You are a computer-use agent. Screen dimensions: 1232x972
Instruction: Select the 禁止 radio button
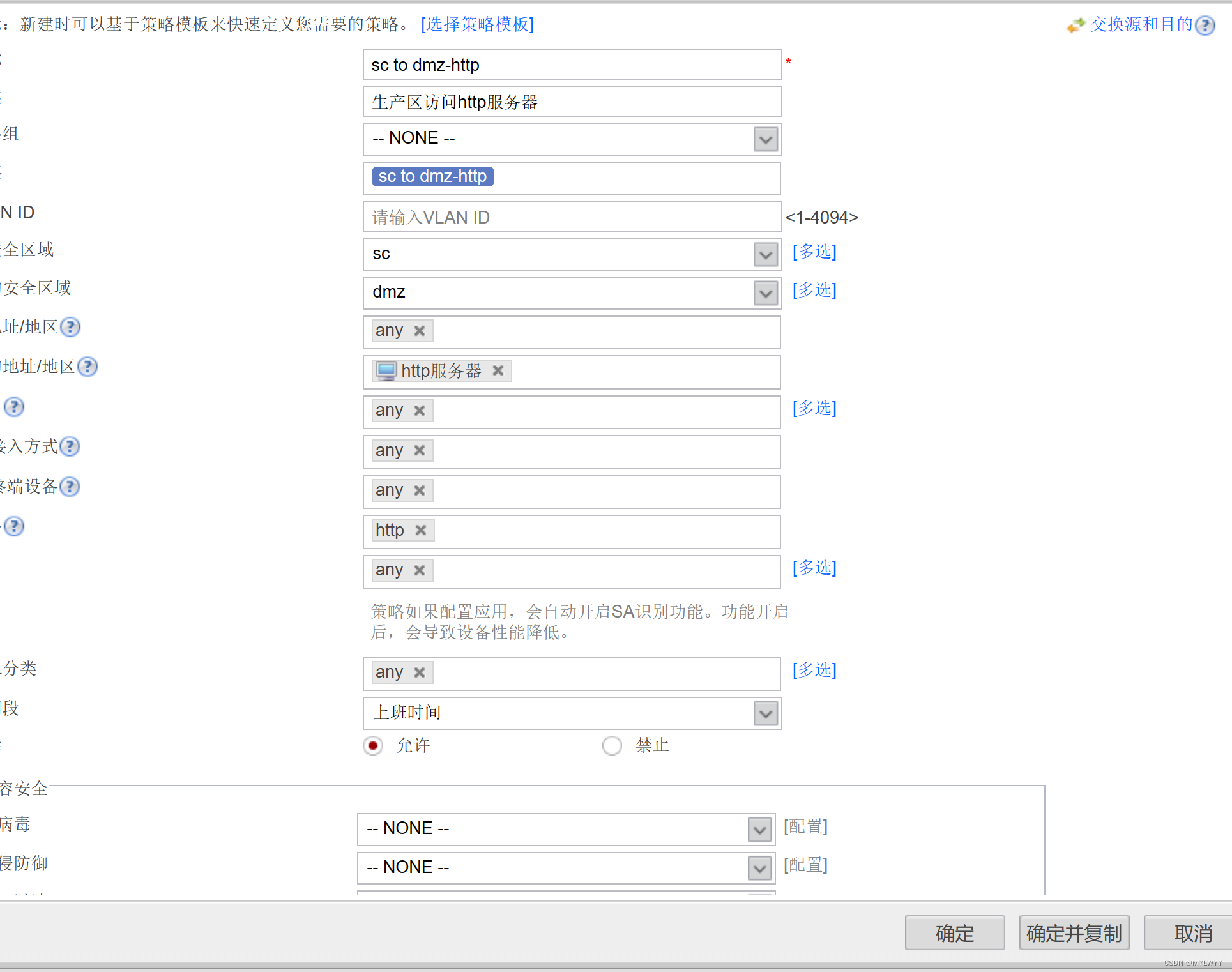tap(612, 745)
